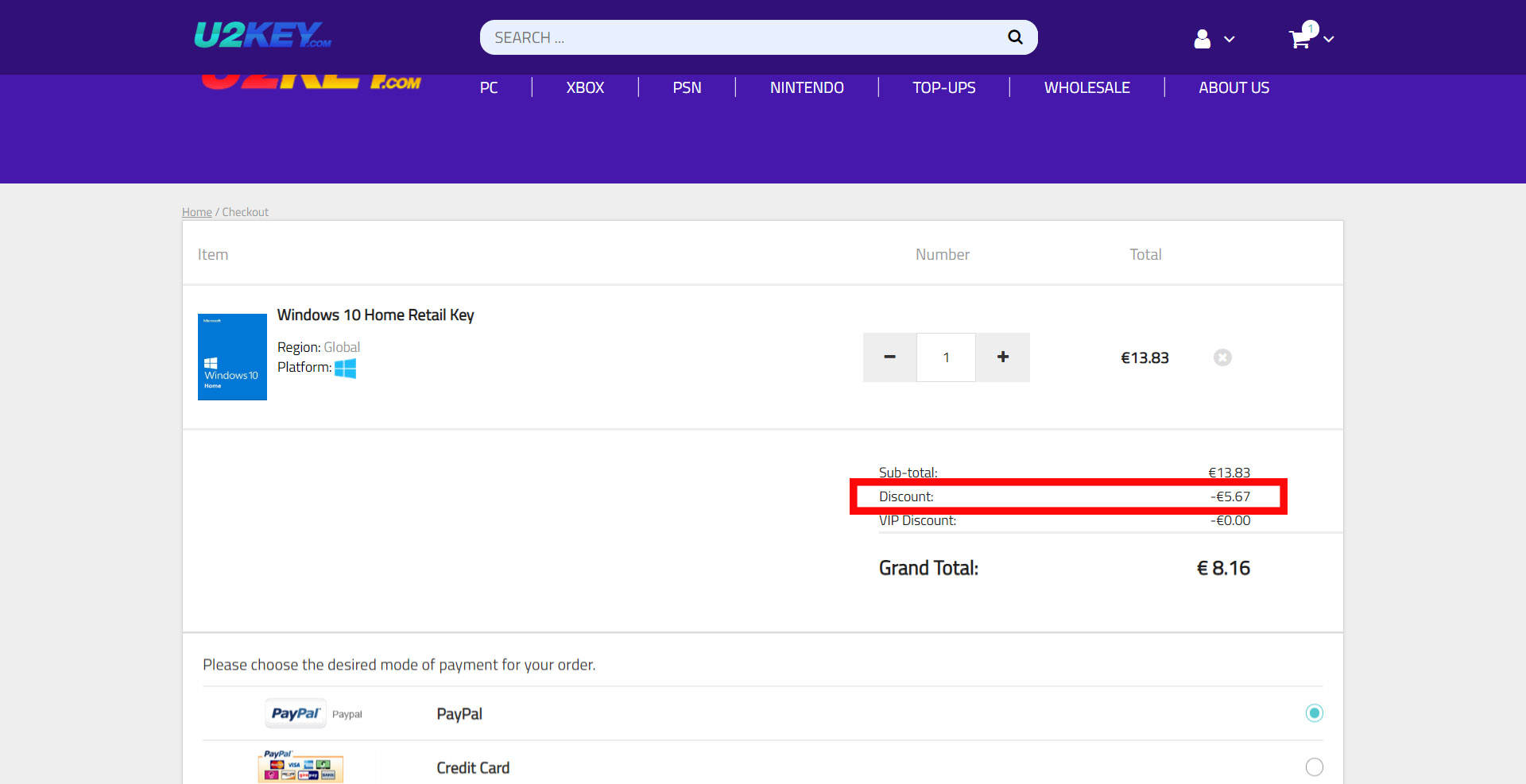Click the PayPal logo image
This screenshot has width=1526, height=784.
coord(296,713)
